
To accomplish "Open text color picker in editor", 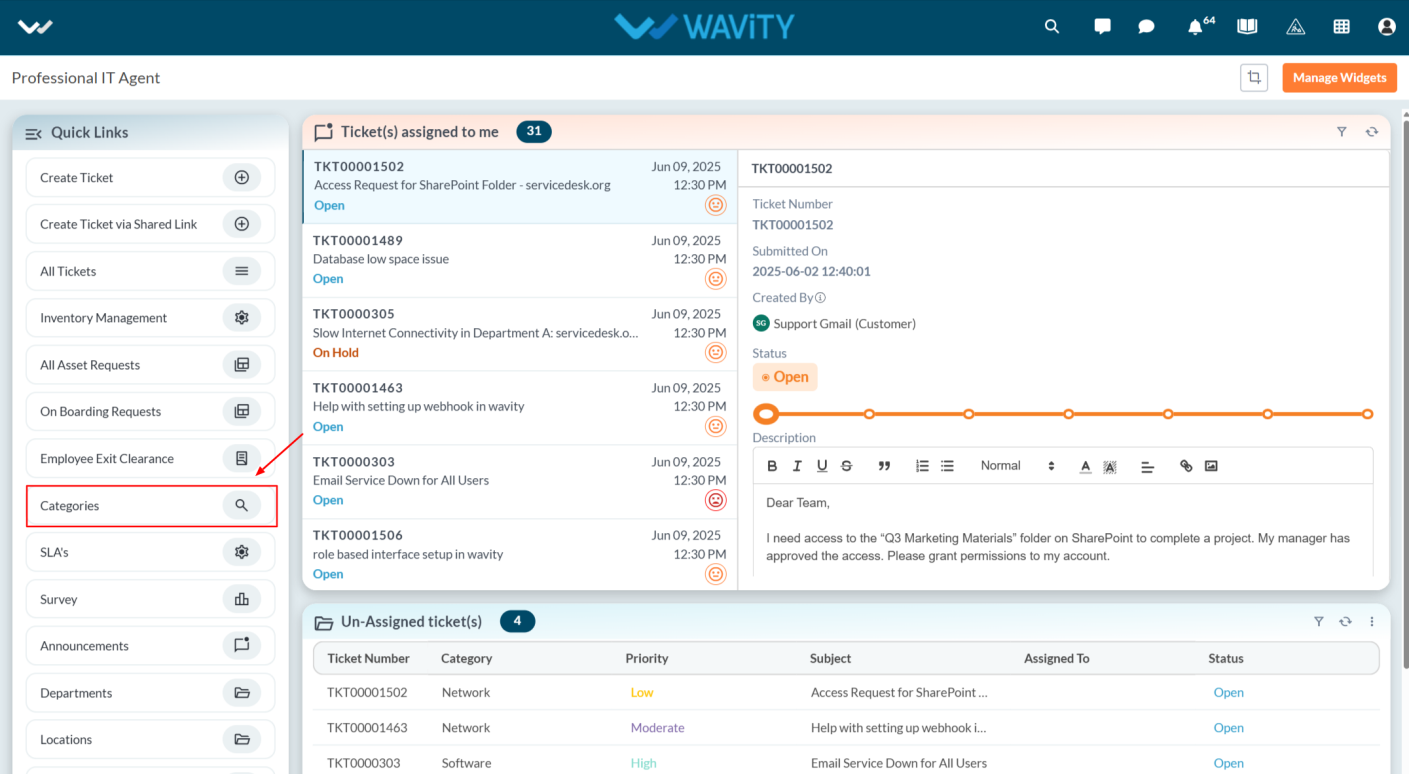I will (1085, 466).
